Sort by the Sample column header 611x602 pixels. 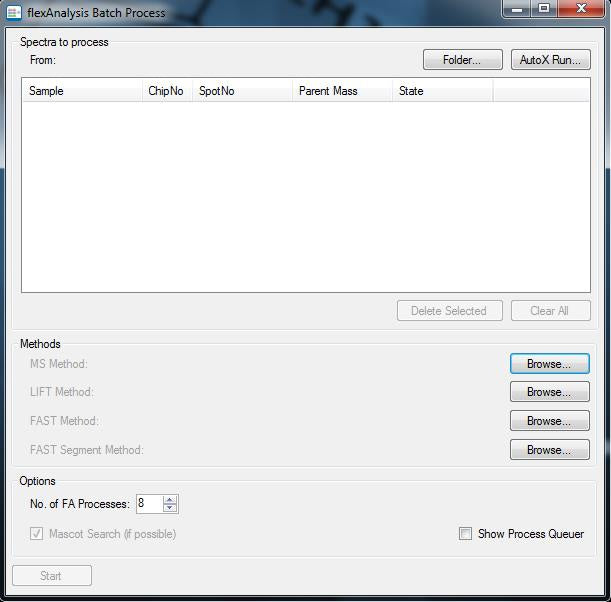(x=82, y=91)
